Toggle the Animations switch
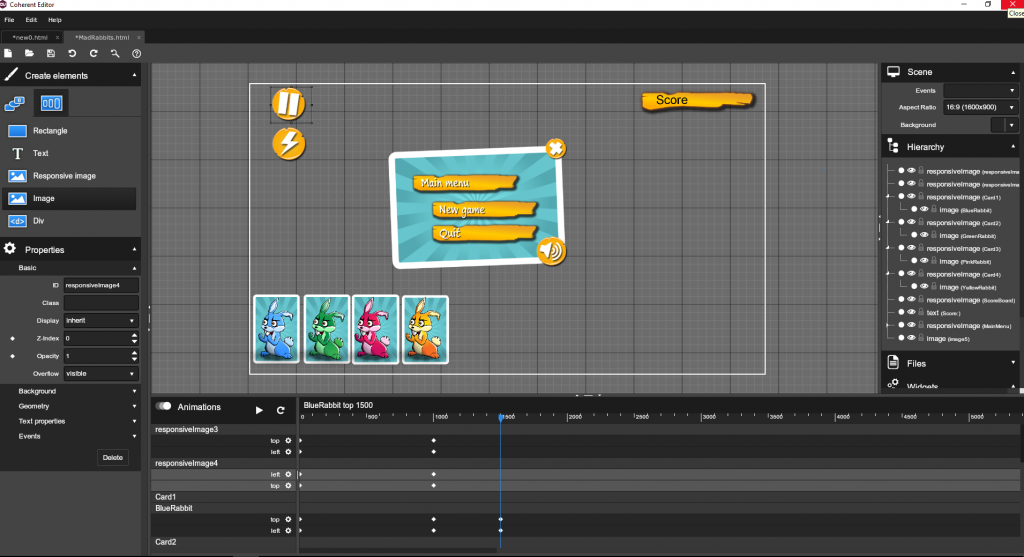1024x557 pixels. point(164,407)
